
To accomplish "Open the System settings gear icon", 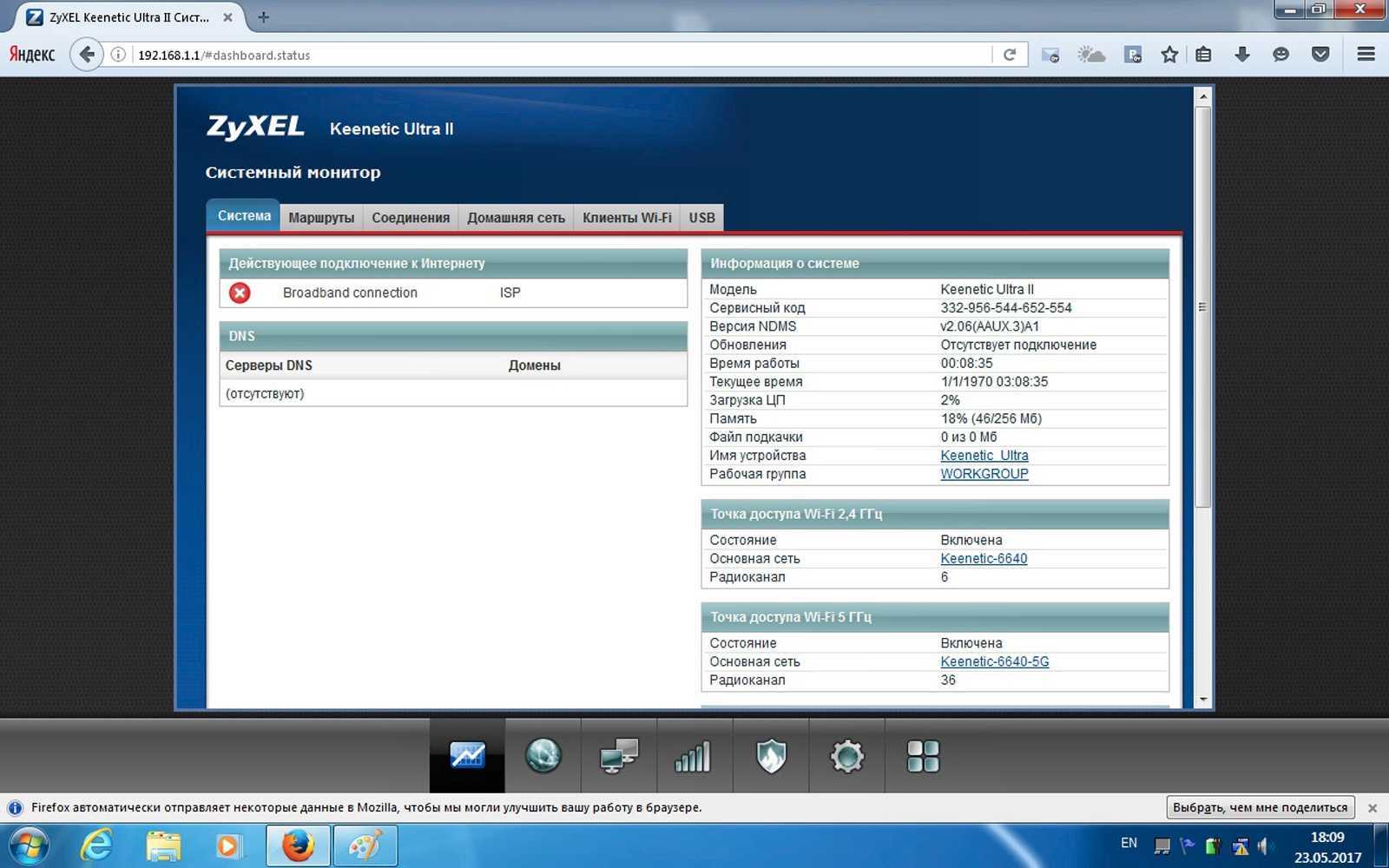I will coord(847,756).
